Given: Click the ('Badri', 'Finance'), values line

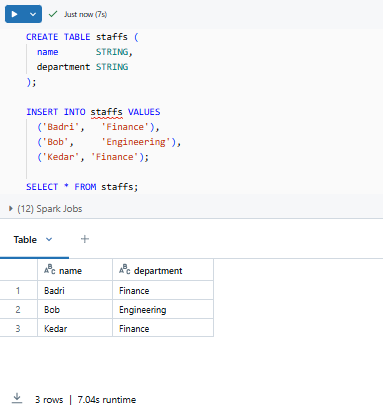Looking at the screenshot, I should [98, 127].
